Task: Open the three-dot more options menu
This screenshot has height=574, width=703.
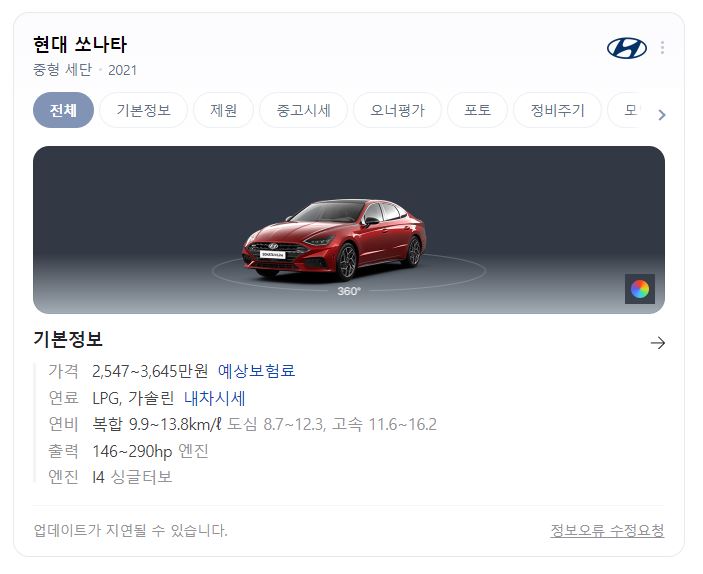Action: [662, 48]
